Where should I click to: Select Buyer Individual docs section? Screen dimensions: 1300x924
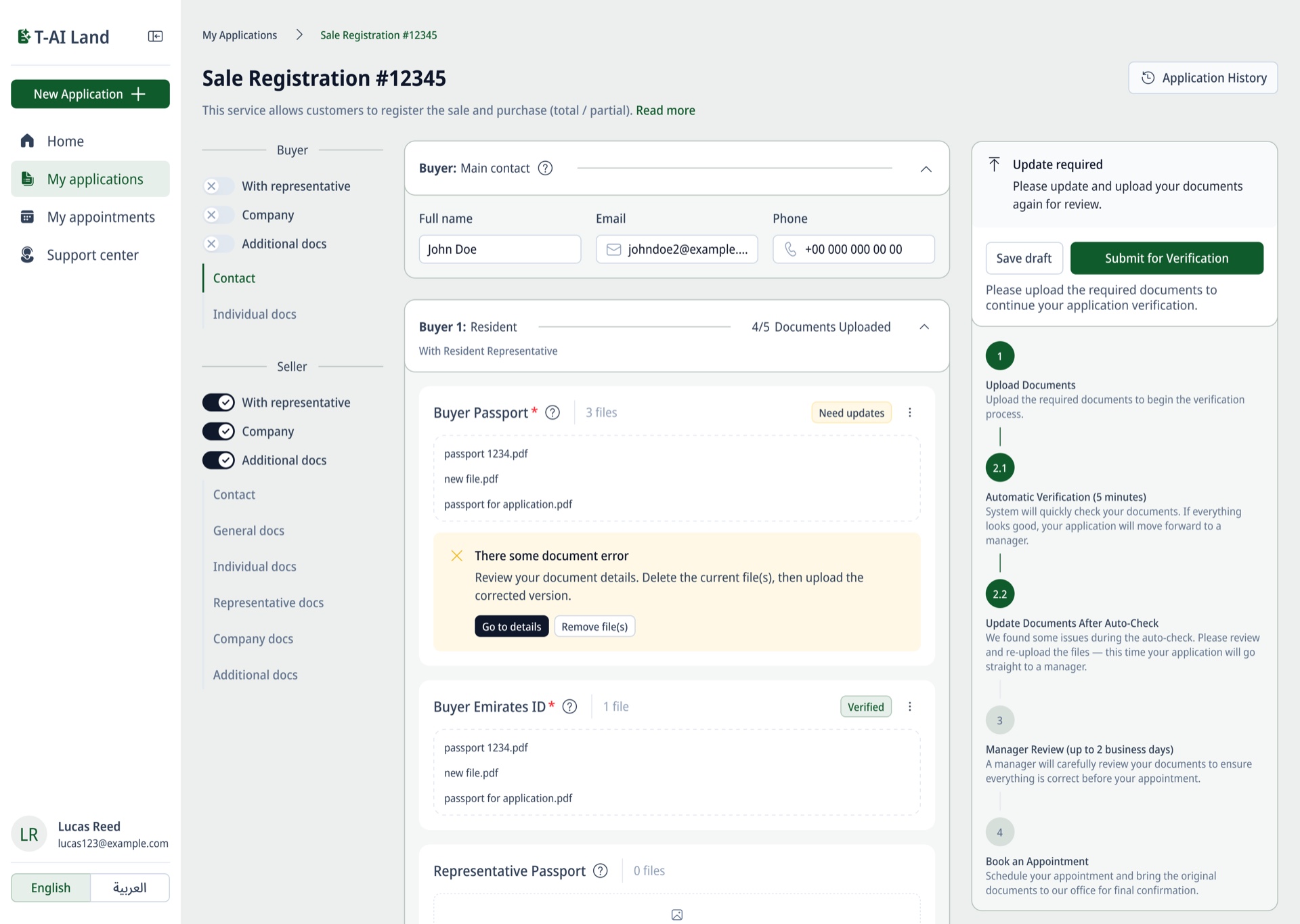click(x=255, y=314)
